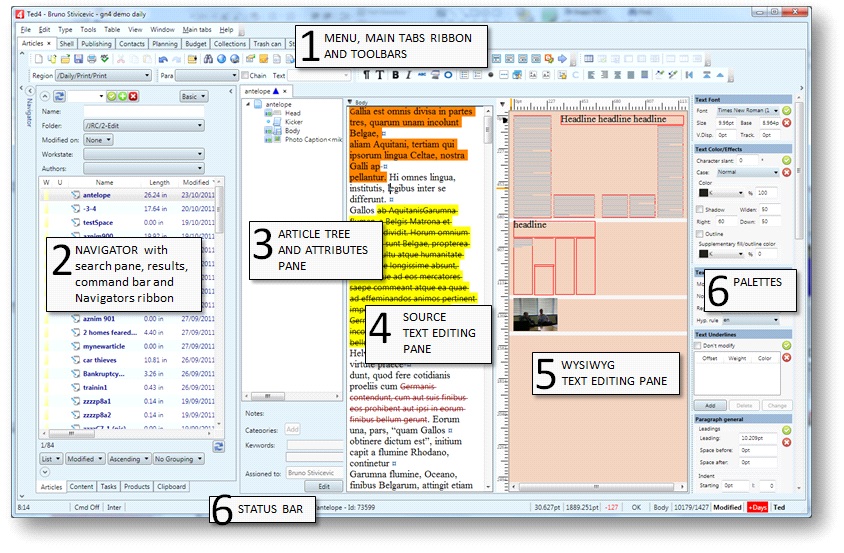Click the Name search input field
Image resolution: width=844 pixels, height=553 pixels.
coord(144,111)
